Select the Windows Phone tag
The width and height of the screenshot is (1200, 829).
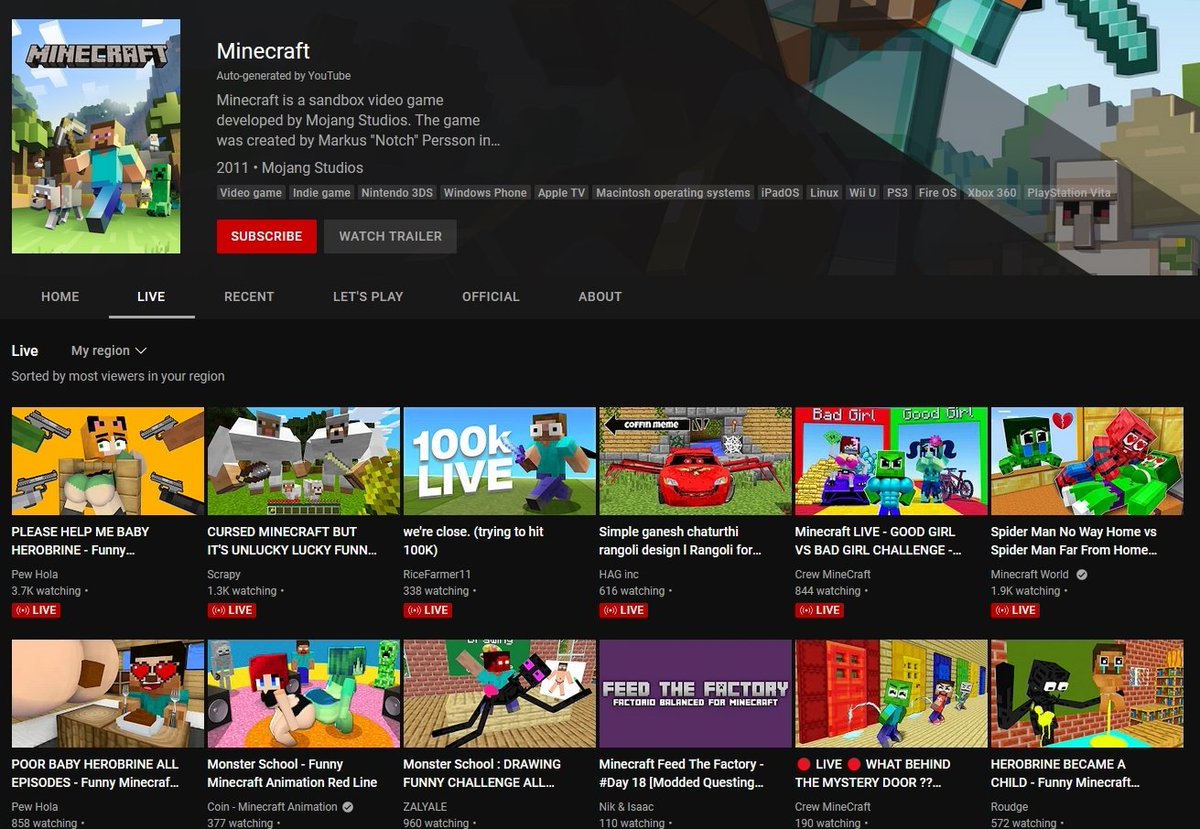tap(485, 193)
